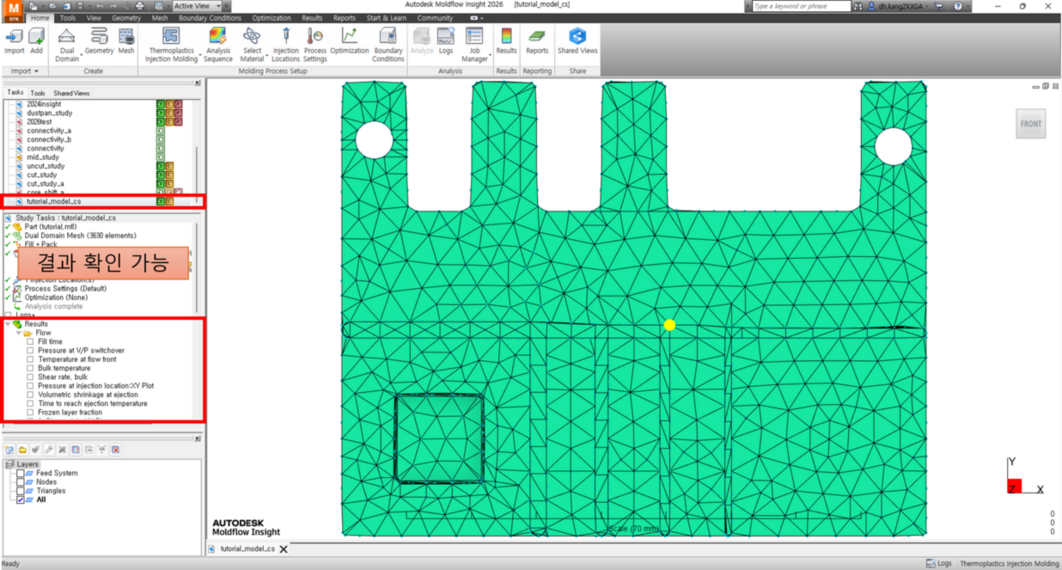Toggle the Nodes layer checkbox
This screenshot has height=570, width=1062.
[x=21, y=482]
